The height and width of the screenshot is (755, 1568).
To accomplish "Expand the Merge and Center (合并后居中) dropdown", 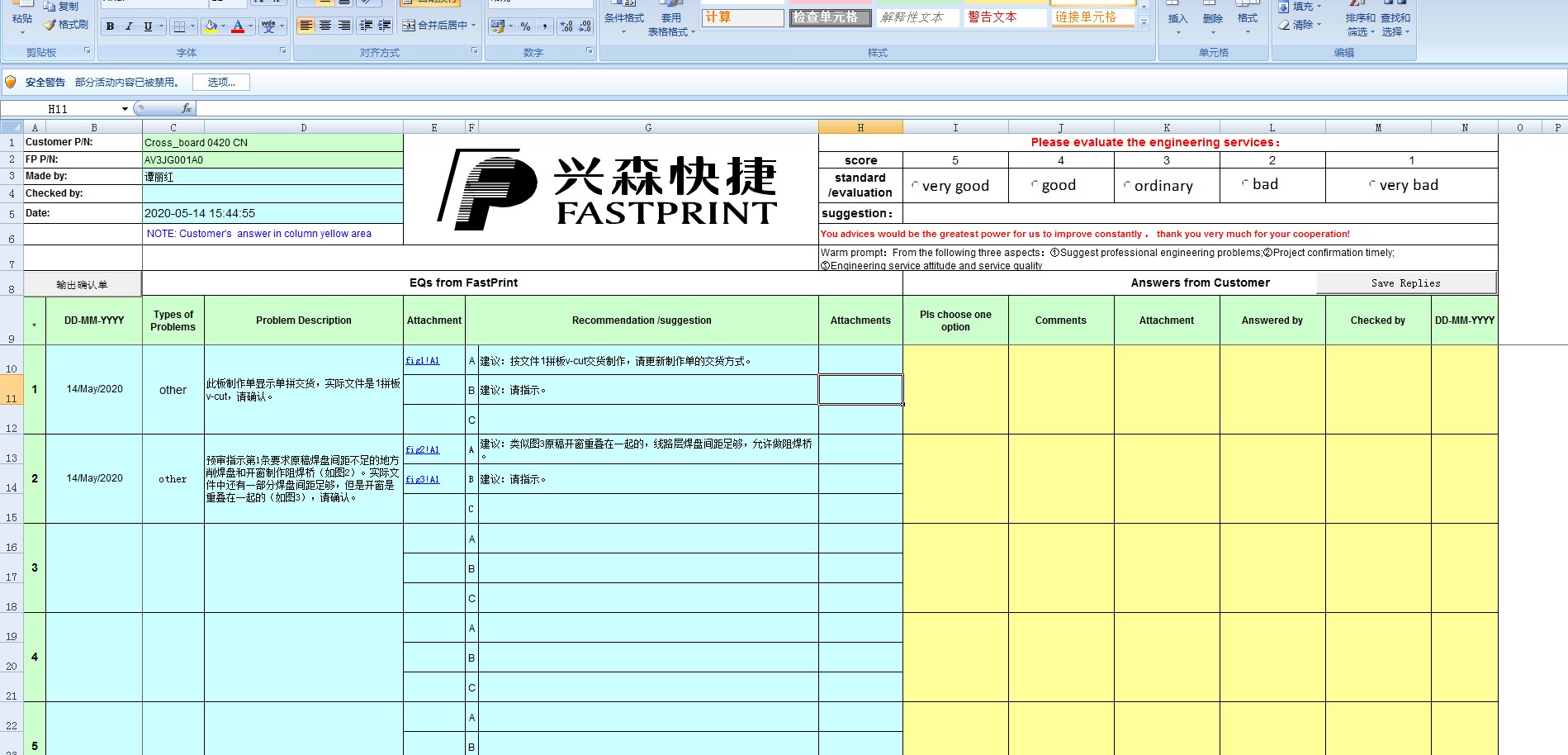I will coord(474,26).
